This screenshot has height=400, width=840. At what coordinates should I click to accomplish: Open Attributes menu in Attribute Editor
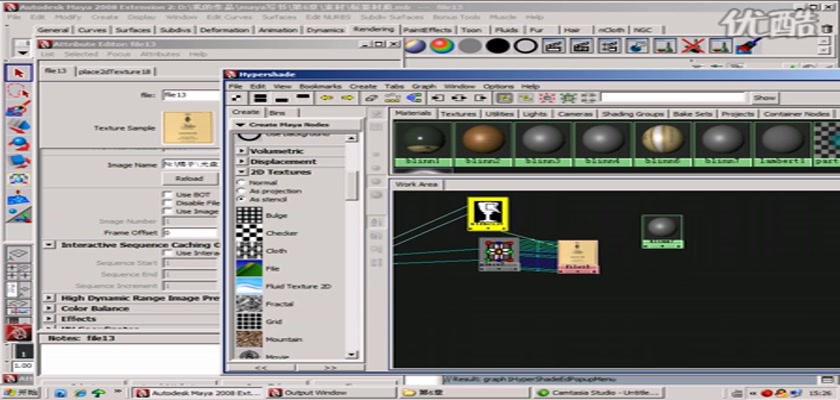click(160, 54)
